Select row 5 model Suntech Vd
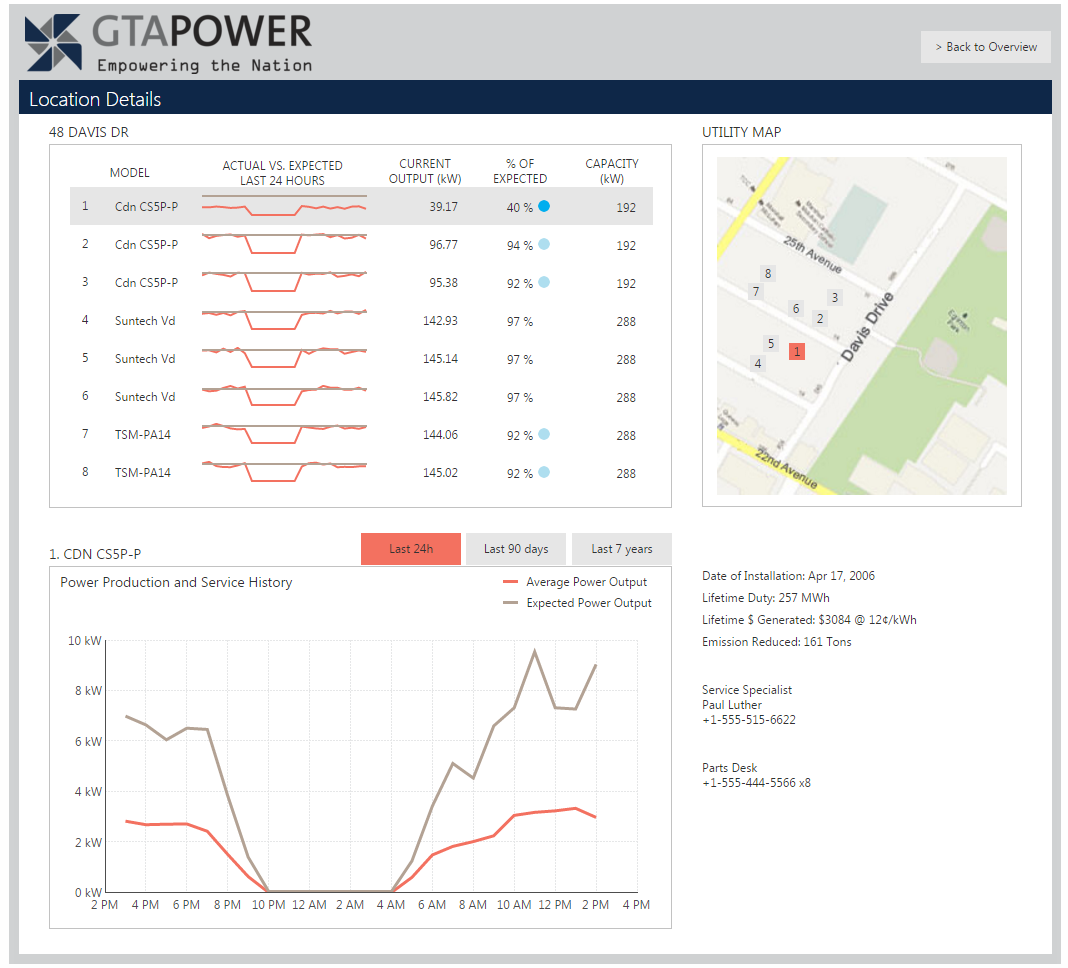Viewport: 1068px width, 968px height. [145, 359]
